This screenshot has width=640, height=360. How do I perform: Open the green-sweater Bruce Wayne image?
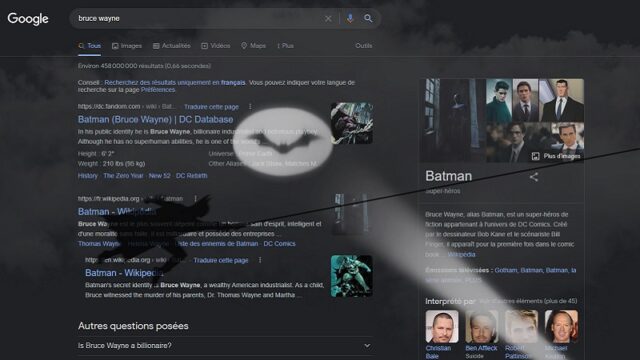(499, 100)
